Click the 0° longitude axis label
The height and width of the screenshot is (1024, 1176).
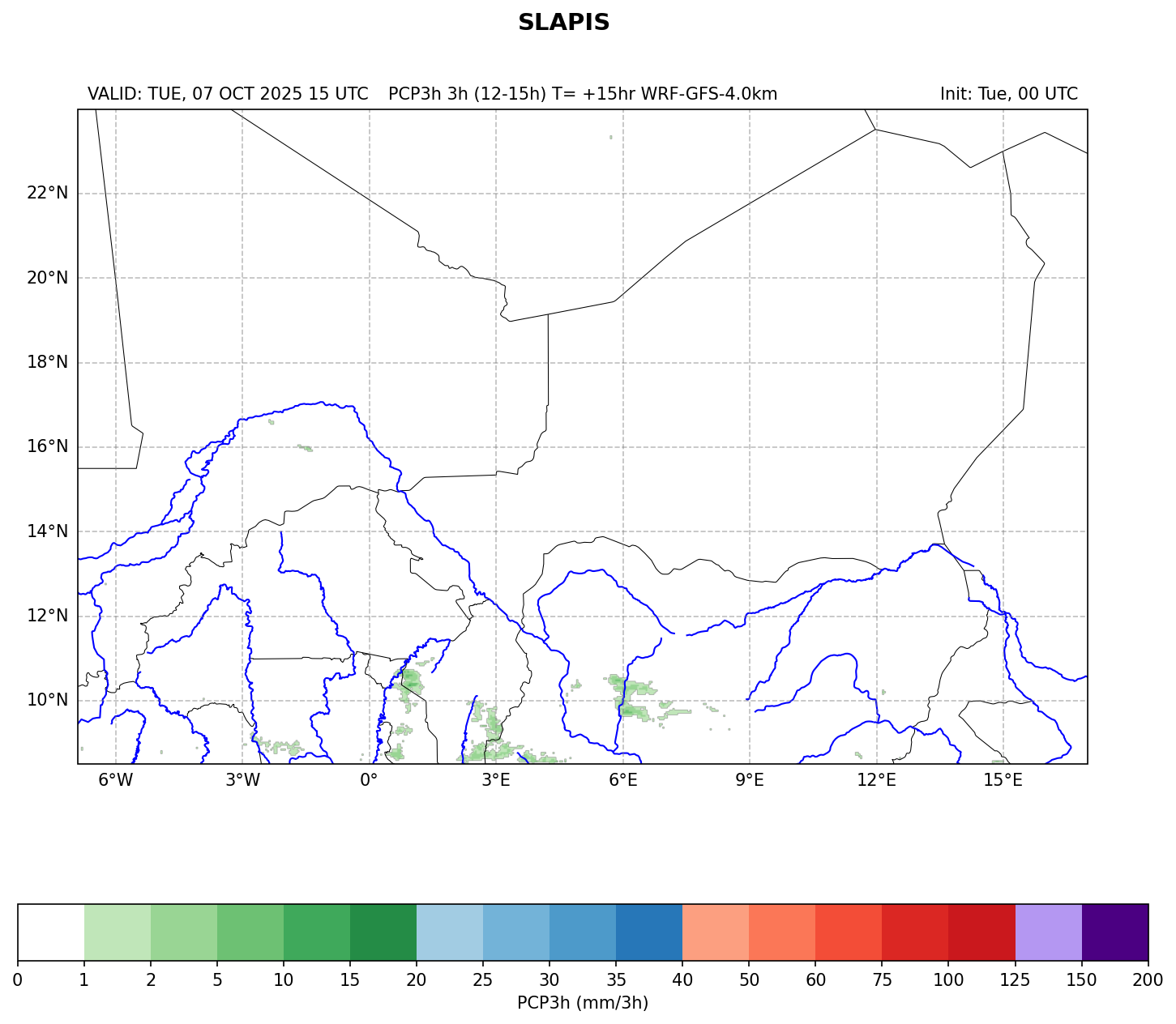[x=370, y=780]
